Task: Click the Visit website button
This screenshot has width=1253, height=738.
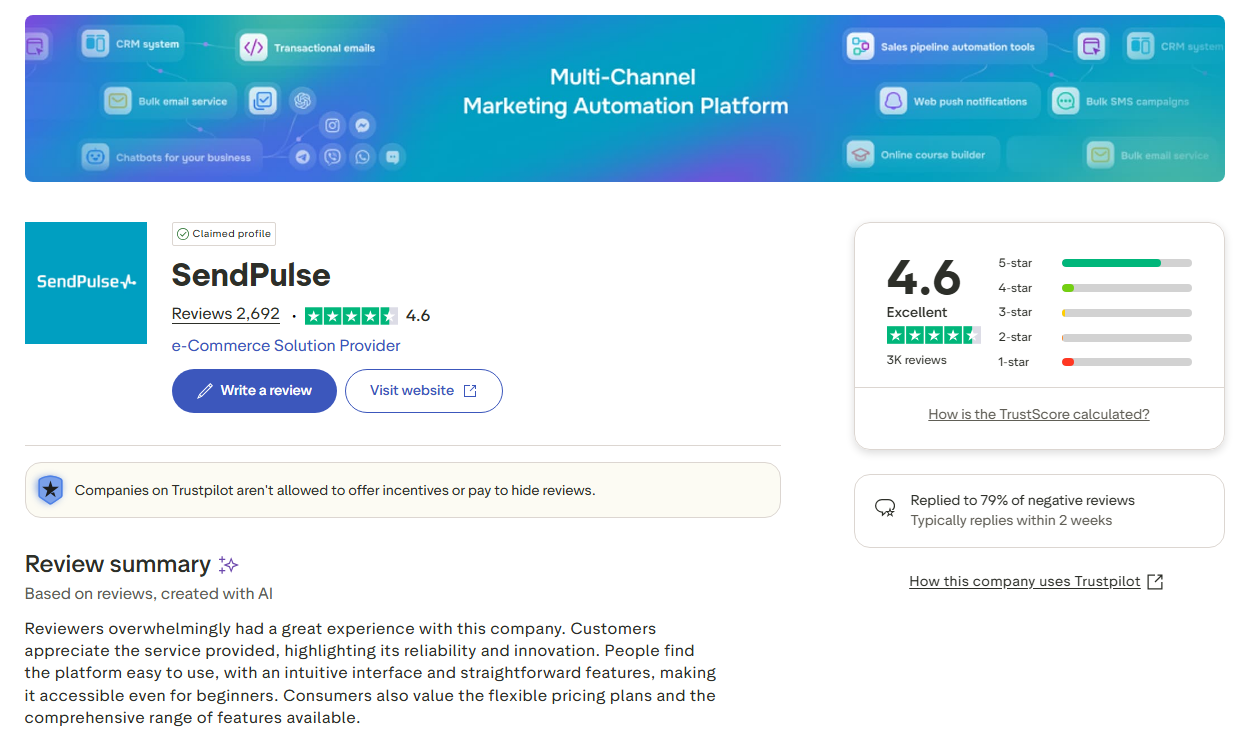Action: point(423,391)
